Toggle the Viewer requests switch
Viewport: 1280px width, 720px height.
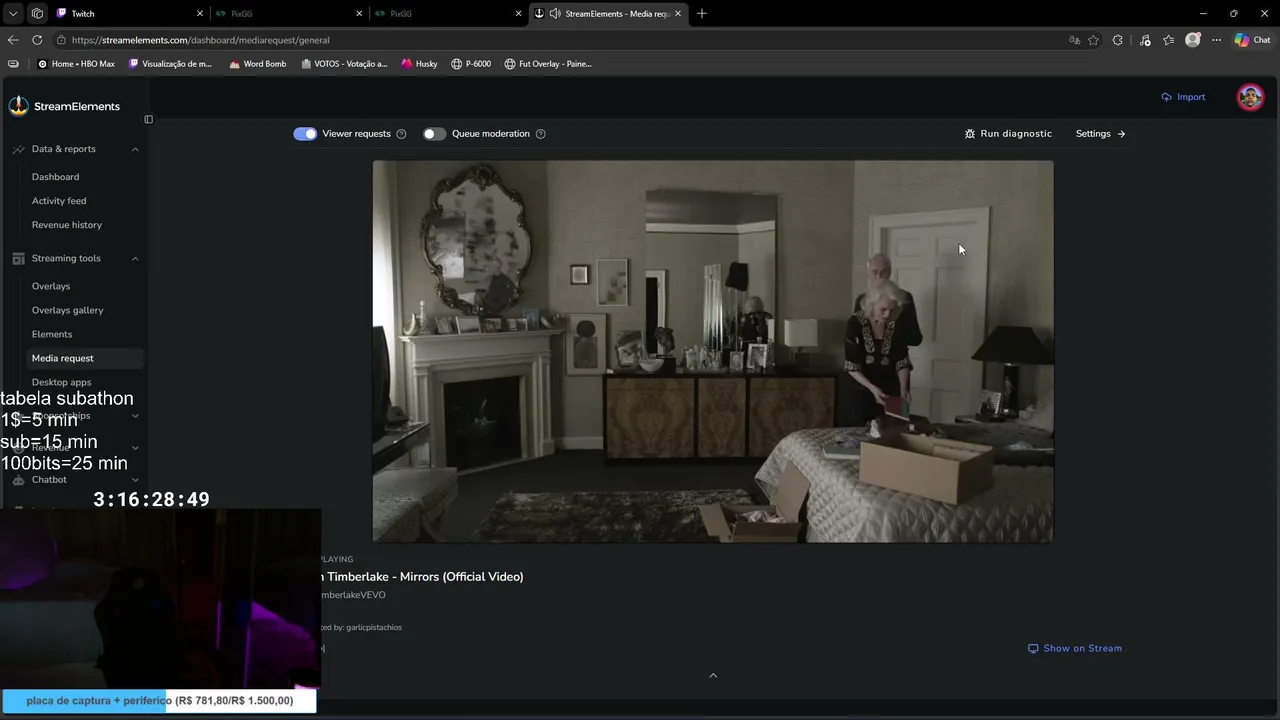[305, 134]
